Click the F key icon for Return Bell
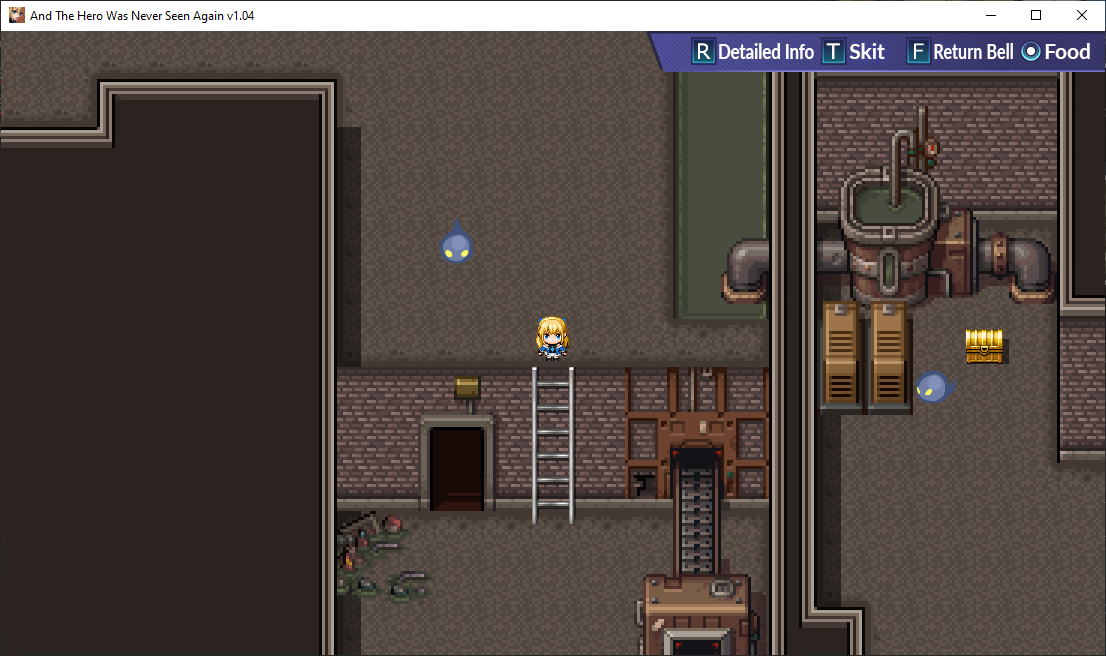Viewport: 1106px width, 656px height. pos(918,51)
